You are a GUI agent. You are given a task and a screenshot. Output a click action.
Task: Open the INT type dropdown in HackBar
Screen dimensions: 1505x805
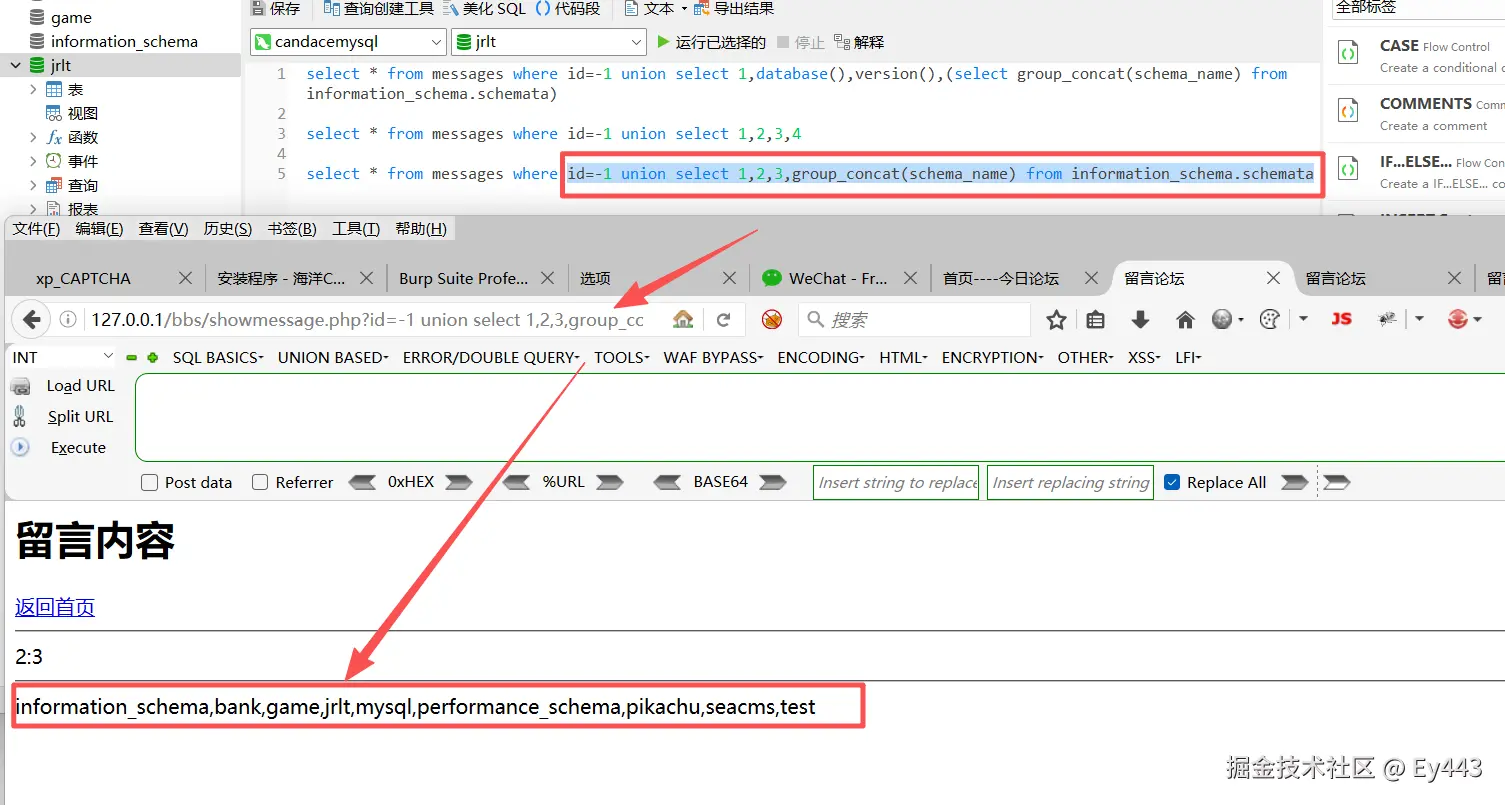point(63,357)
